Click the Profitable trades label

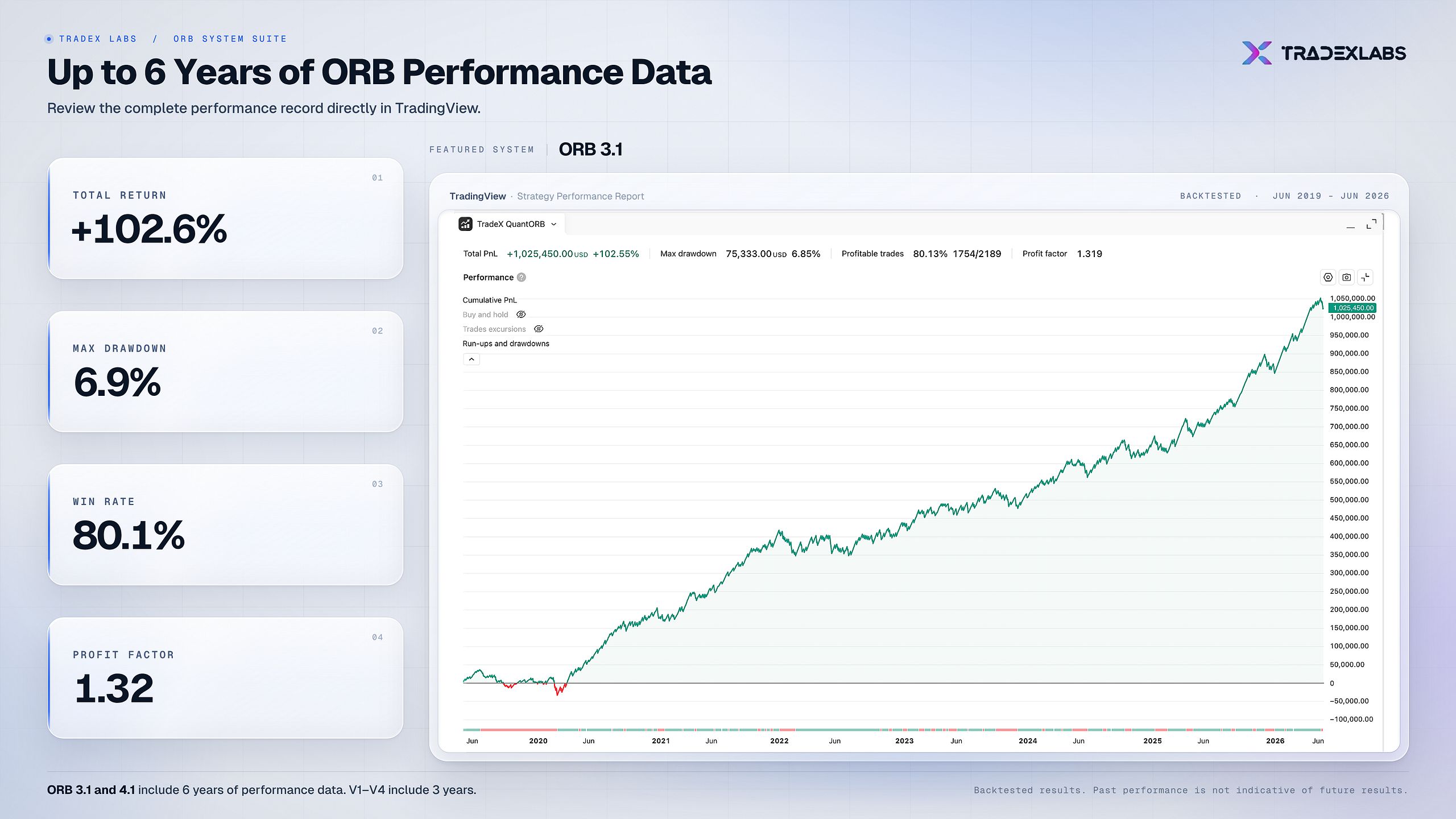coord(872,254)
